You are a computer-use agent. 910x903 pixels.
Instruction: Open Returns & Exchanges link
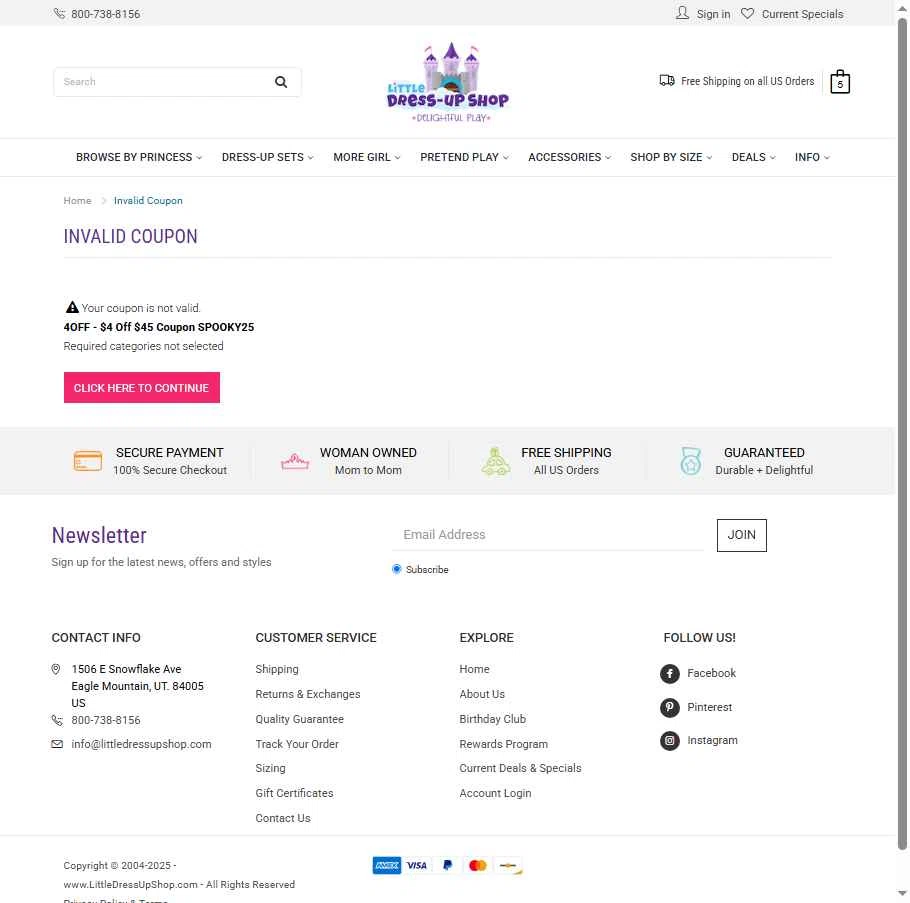308,694
